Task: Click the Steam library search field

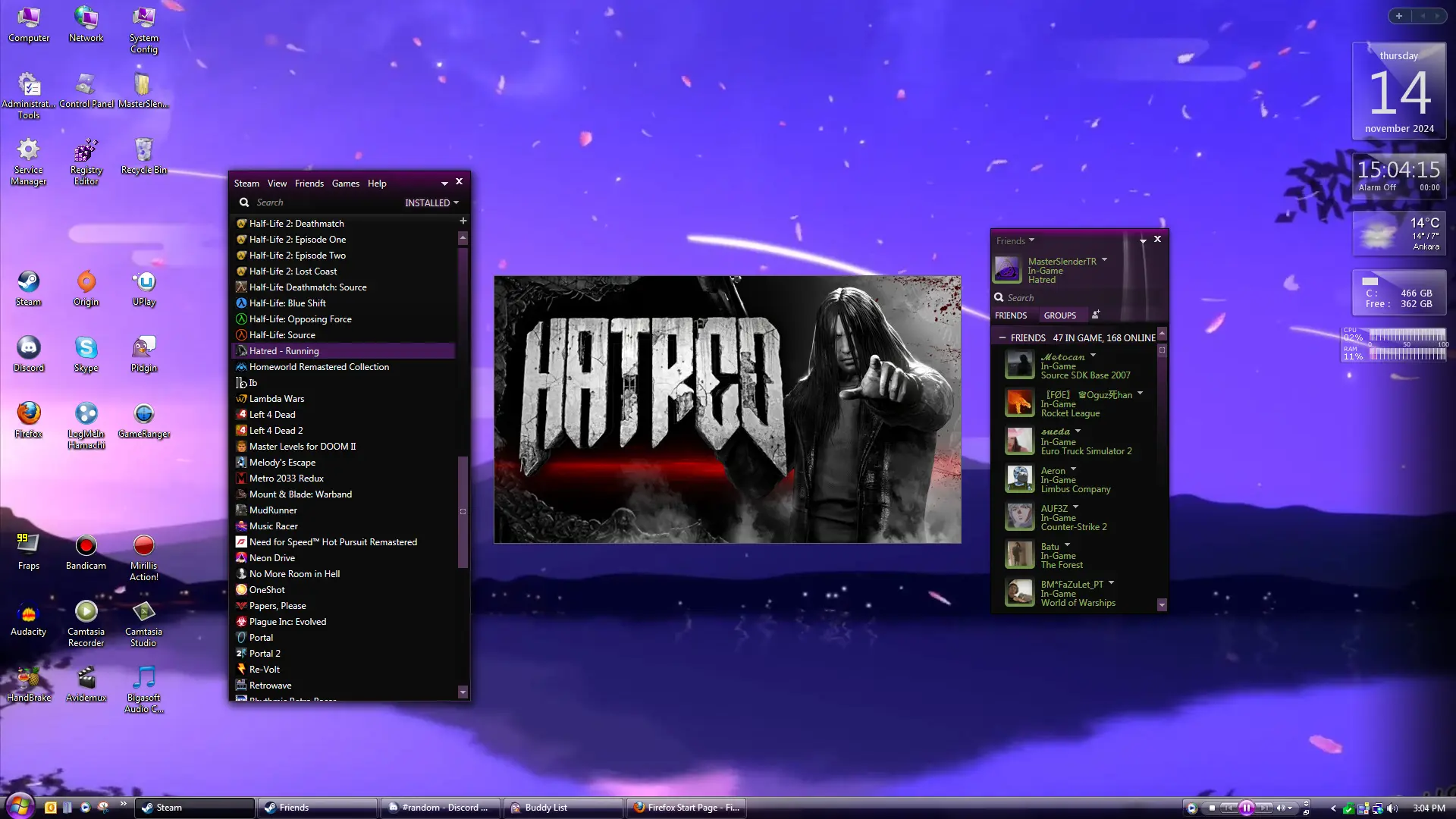Action: point(322,202)
